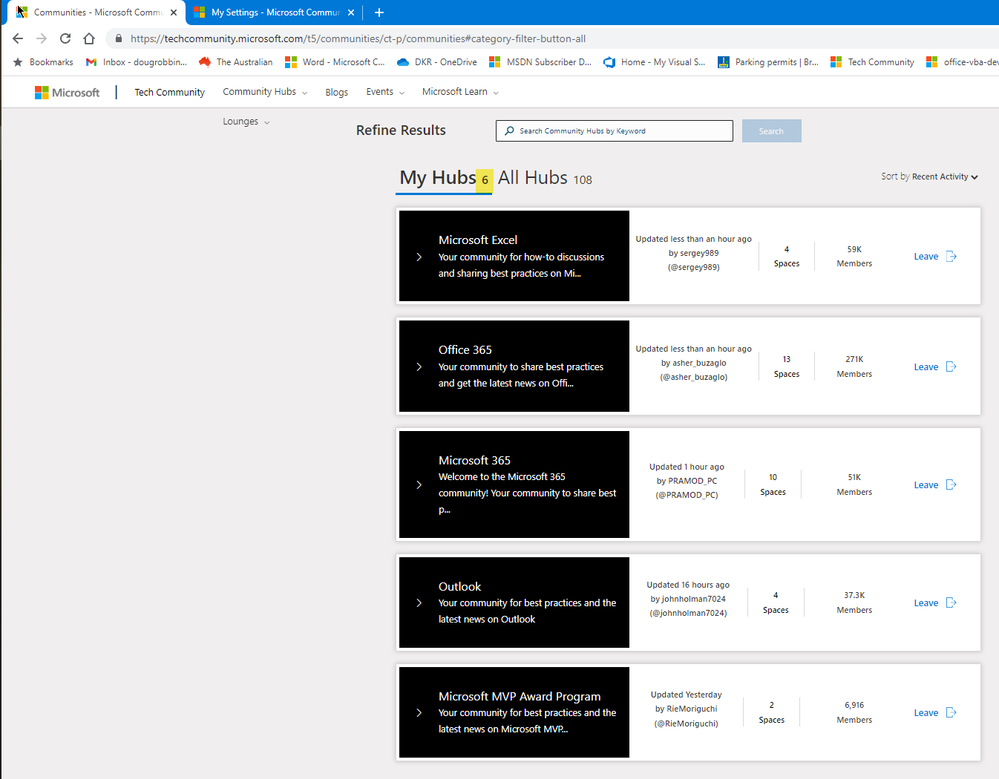This screenshot has height=779, width=999.
Task: Leave the Outlook hub
Action: point(935,603)
